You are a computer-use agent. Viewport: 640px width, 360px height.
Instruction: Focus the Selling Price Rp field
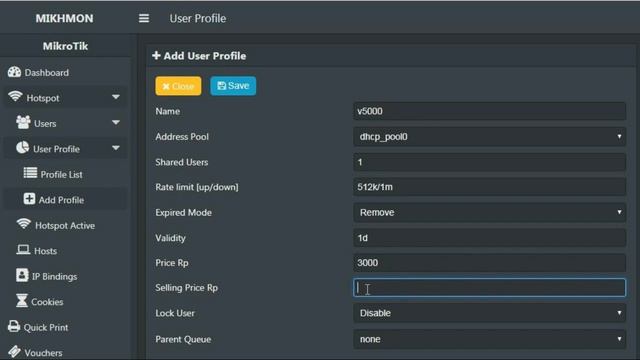click(x=489, y=288)
